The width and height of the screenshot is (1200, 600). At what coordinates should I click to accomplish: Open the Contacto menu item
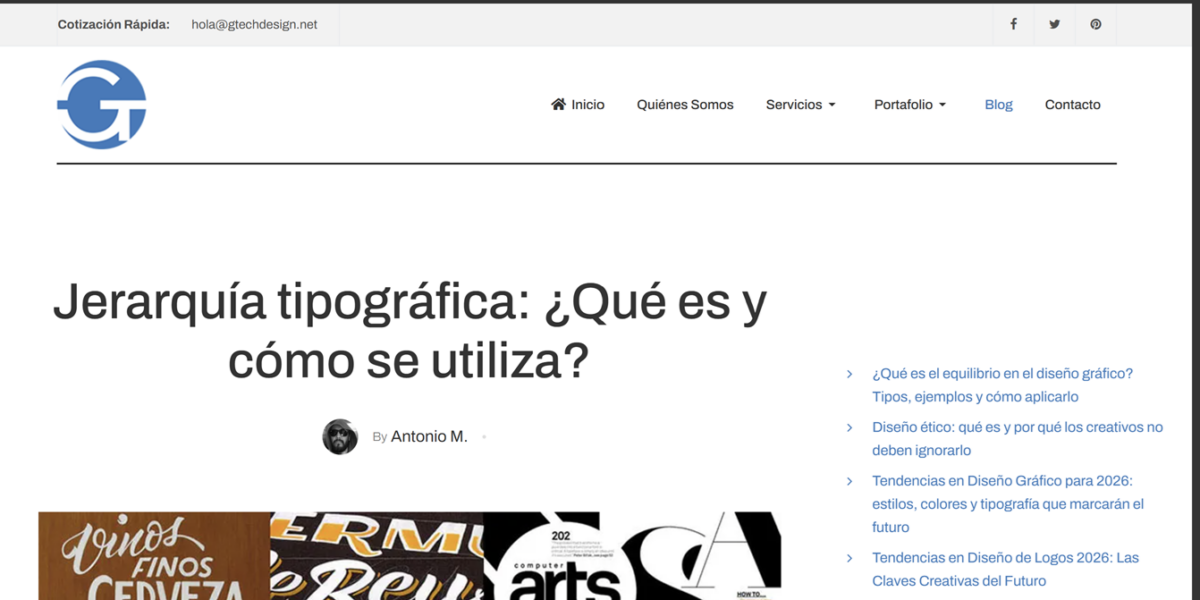coord(1073,105)
